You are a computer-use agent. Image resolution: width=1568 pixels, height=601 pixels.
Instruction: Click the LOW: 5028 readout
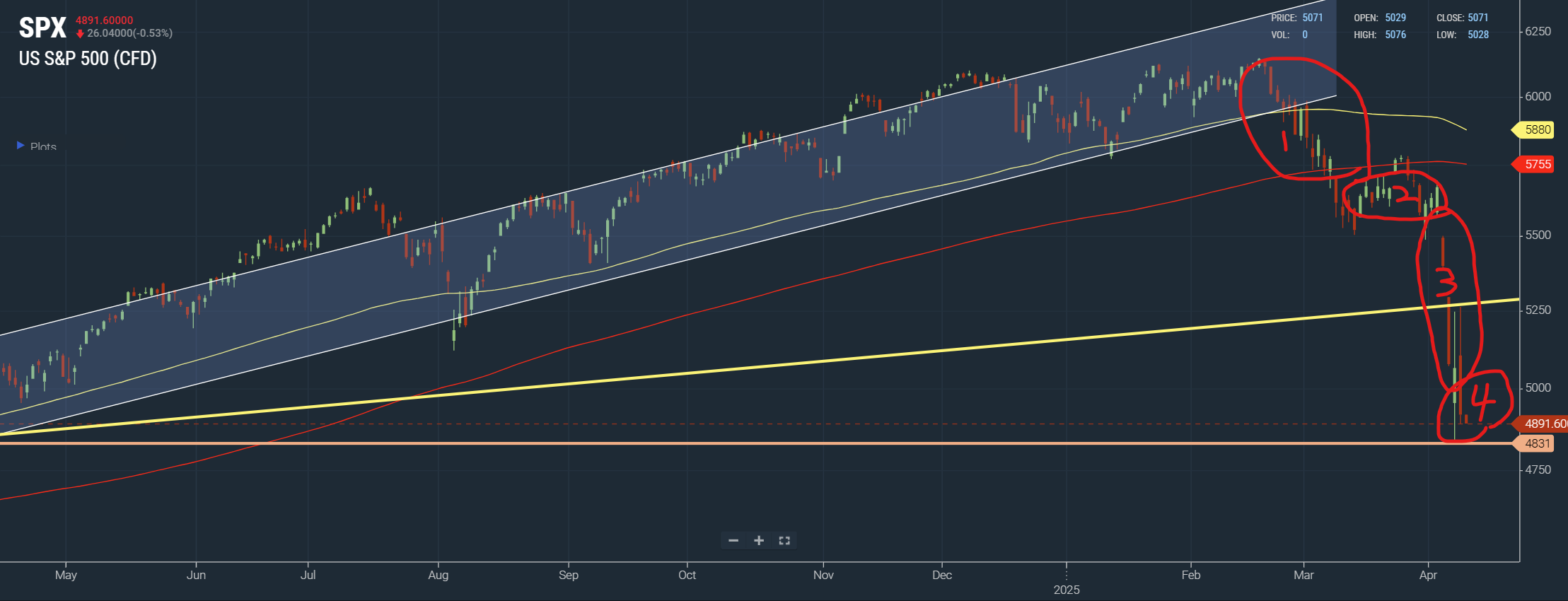1463,35
